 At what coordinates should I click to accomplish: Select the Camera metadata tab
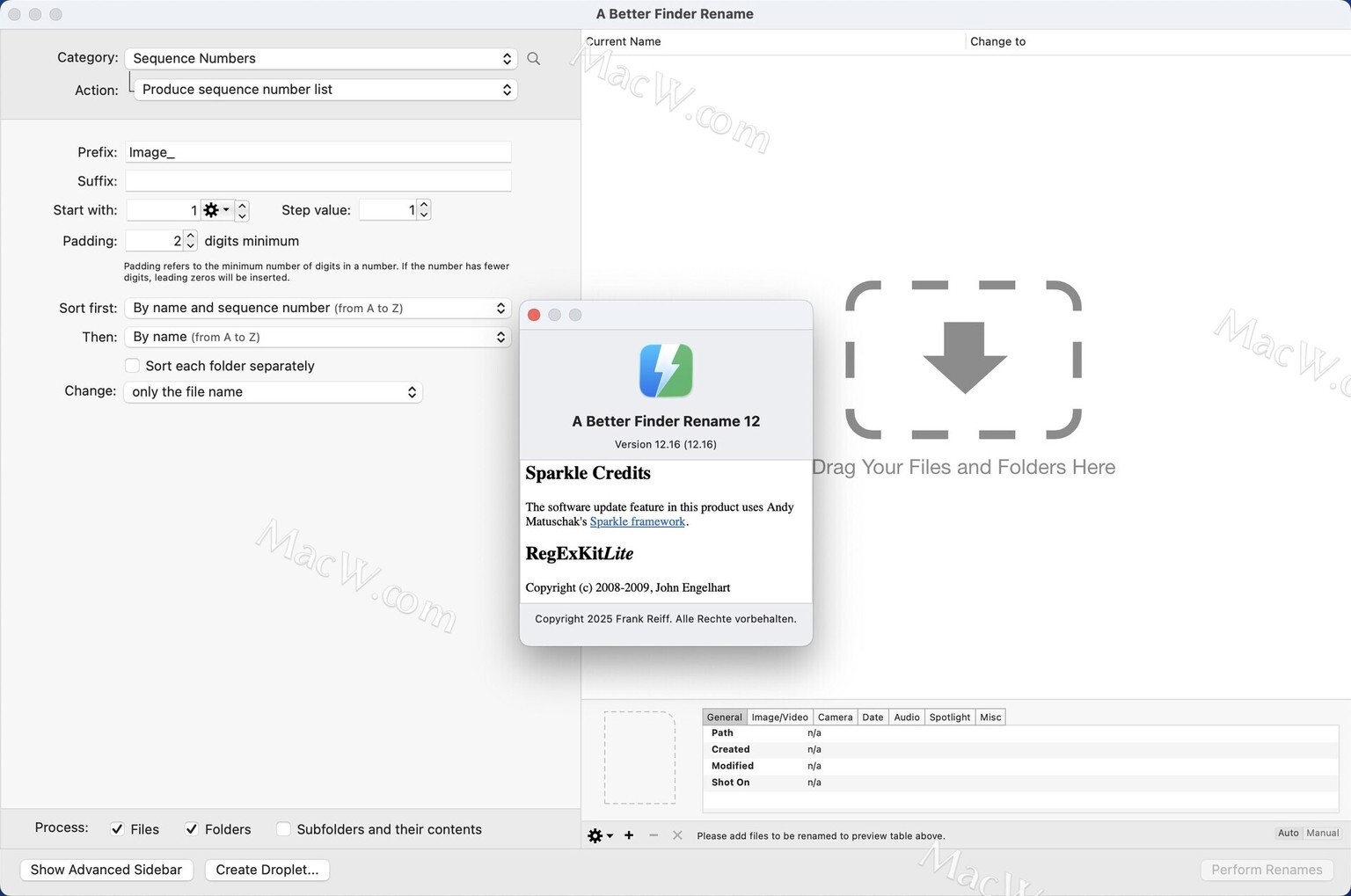[835, 718]
